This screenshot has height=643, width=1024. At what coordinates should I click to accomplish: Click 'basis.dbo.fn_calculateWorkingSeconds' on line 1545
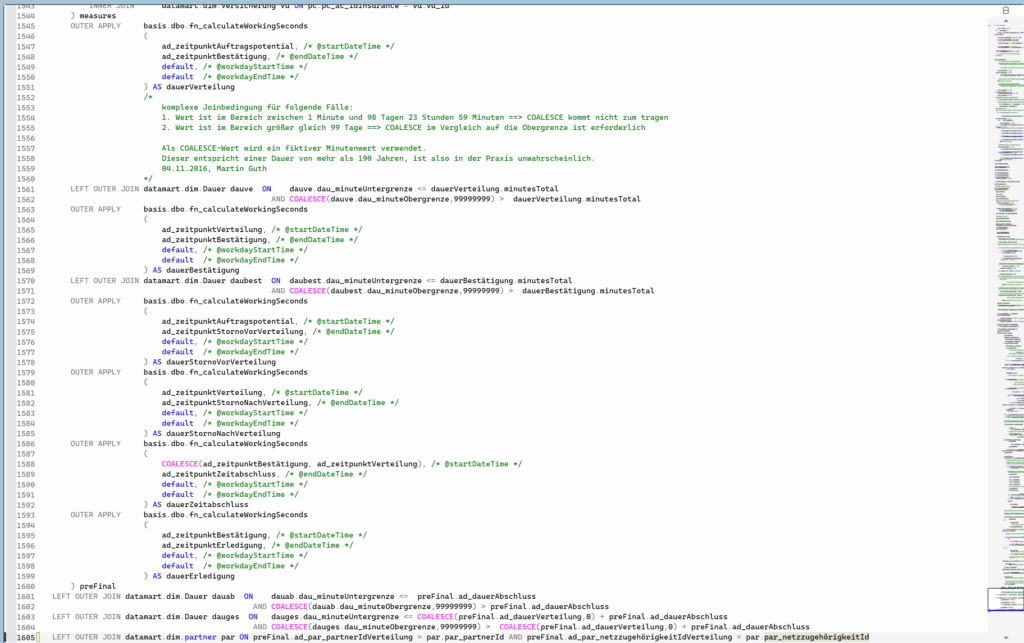(x=225, y=26)
